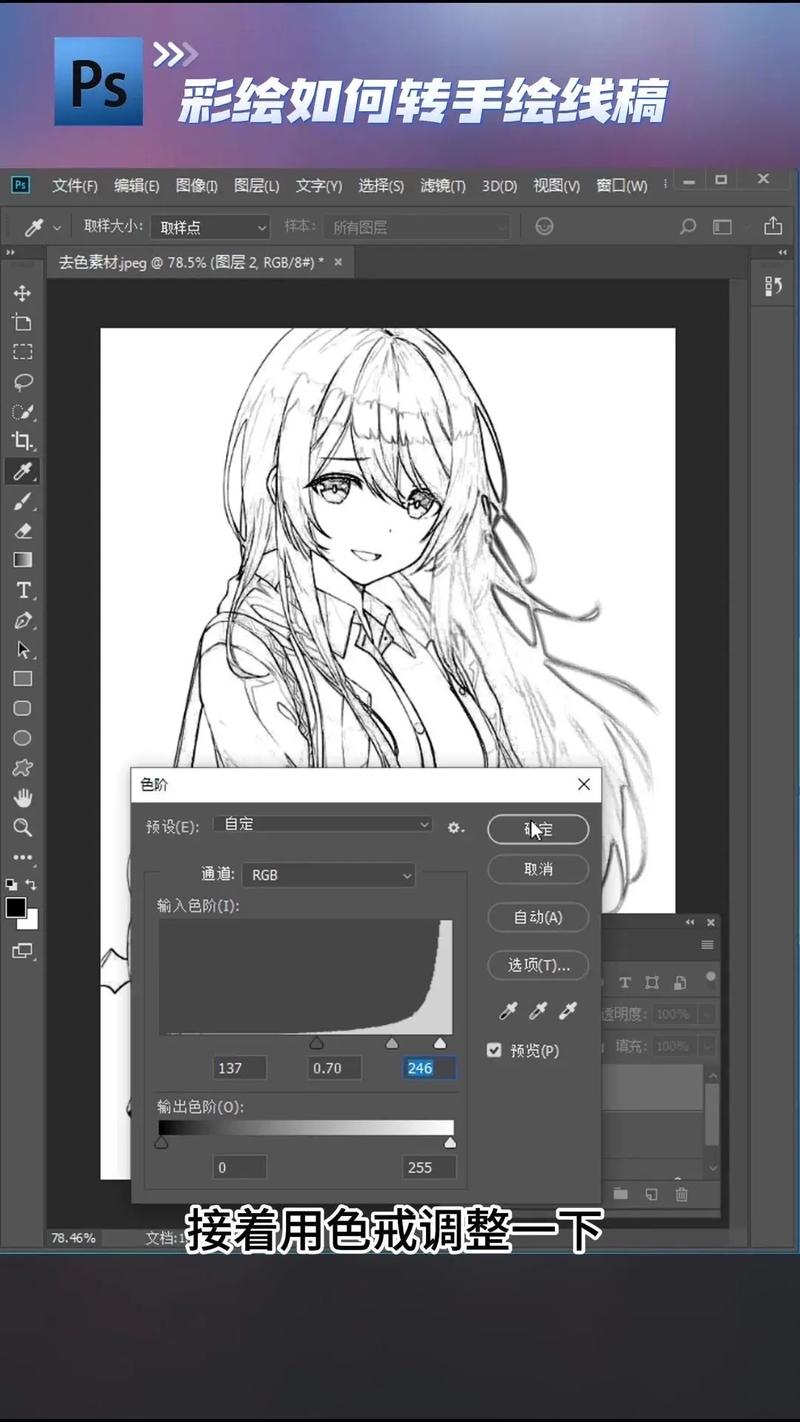Select the Move tool
Image resolution: width=800 pixels, height=1422 pixels.
point(22,293)
